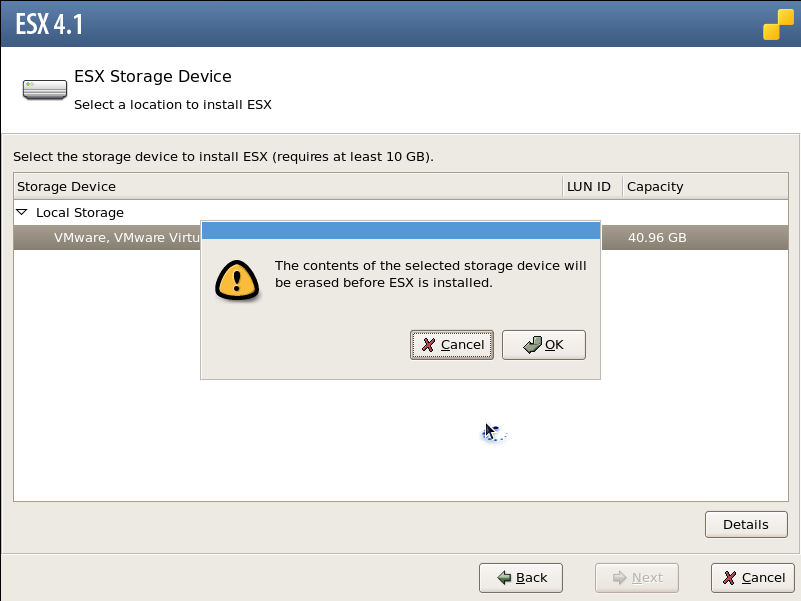
Task: Click the erase warning message text
Action: [x=431, y=274]
